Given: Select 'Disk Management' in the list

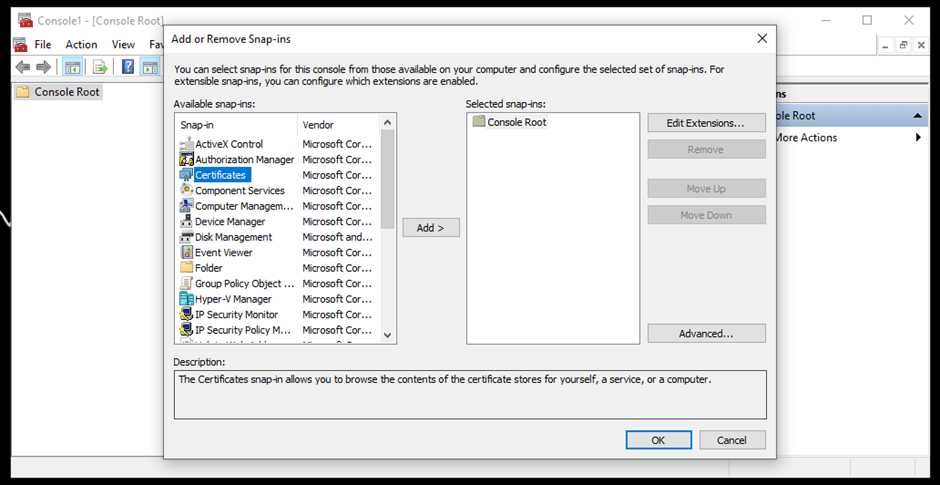Looking at the screenshot, I should click(234, 237).
